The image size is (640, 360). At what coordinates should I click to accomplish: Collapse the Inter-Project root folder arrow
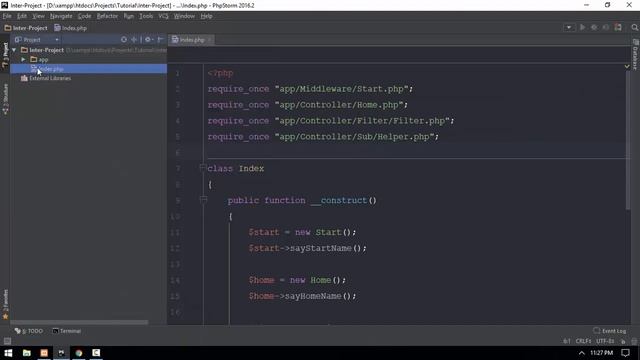click(x=14, y=50)
